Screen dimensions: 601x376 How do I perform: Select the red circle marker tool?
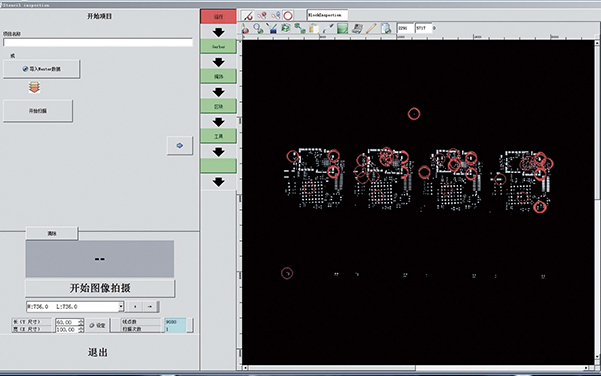pos(288,16)
